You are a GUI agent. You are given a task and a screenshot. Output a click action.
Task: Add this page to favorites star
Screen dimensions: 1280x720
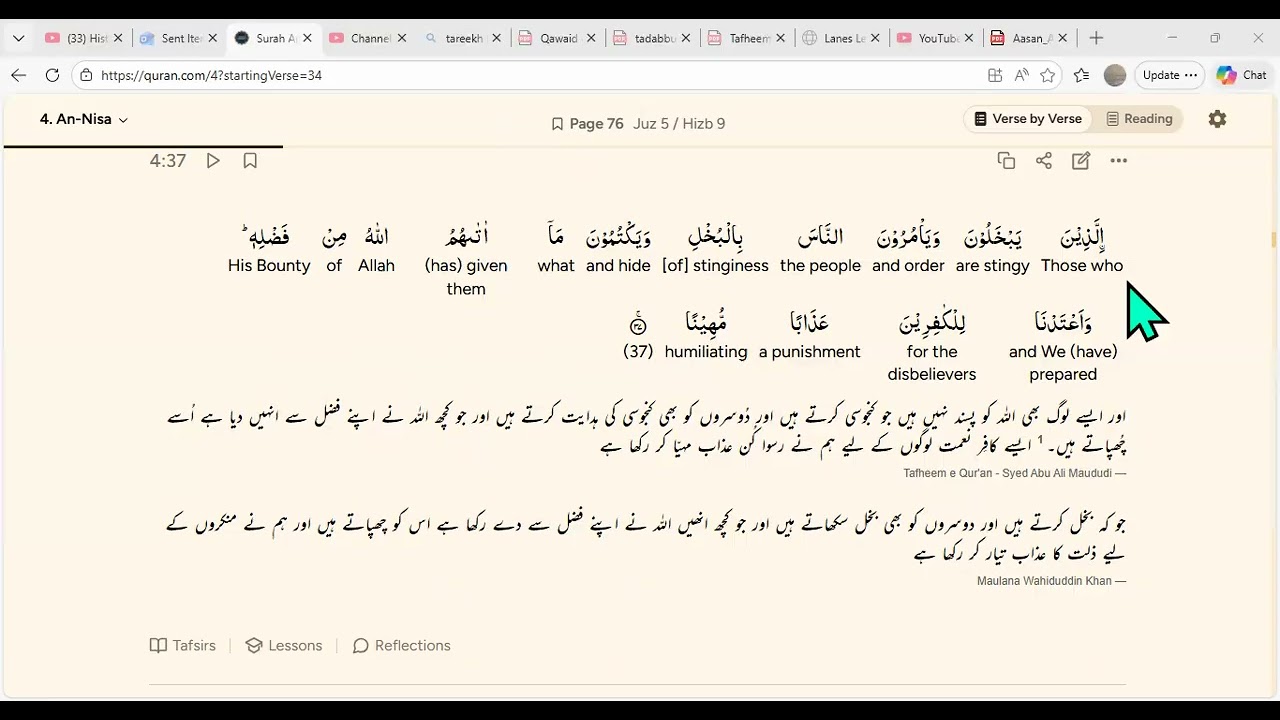(x=1047, y=75)
